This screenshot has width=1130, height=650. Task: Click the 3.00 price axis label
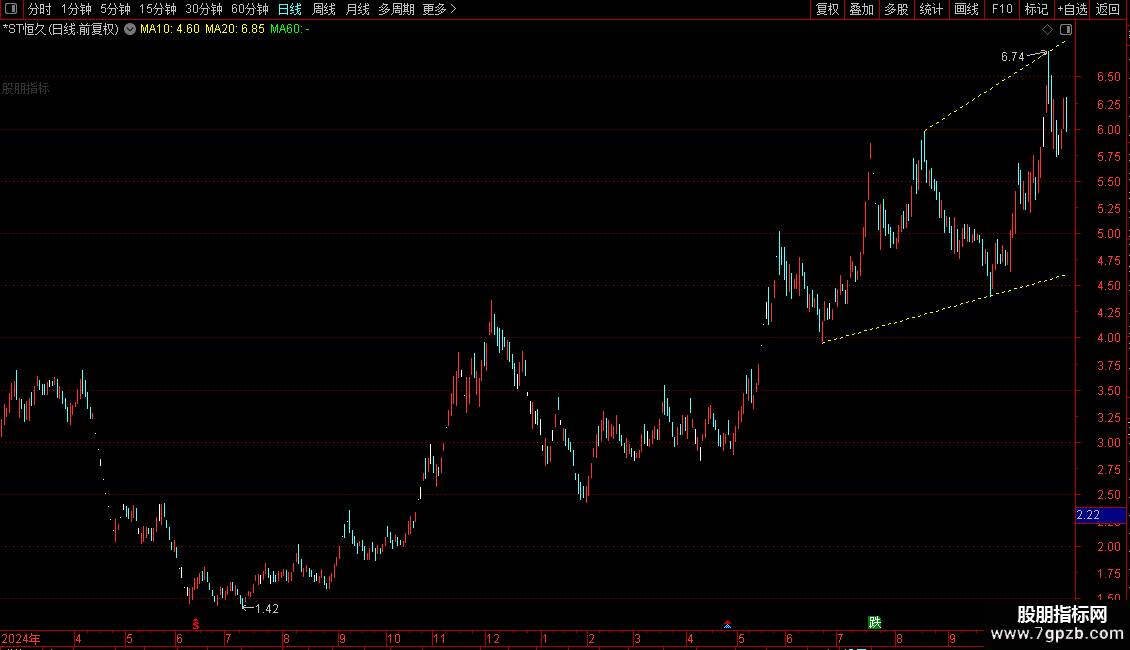[x=1108, y=443]
